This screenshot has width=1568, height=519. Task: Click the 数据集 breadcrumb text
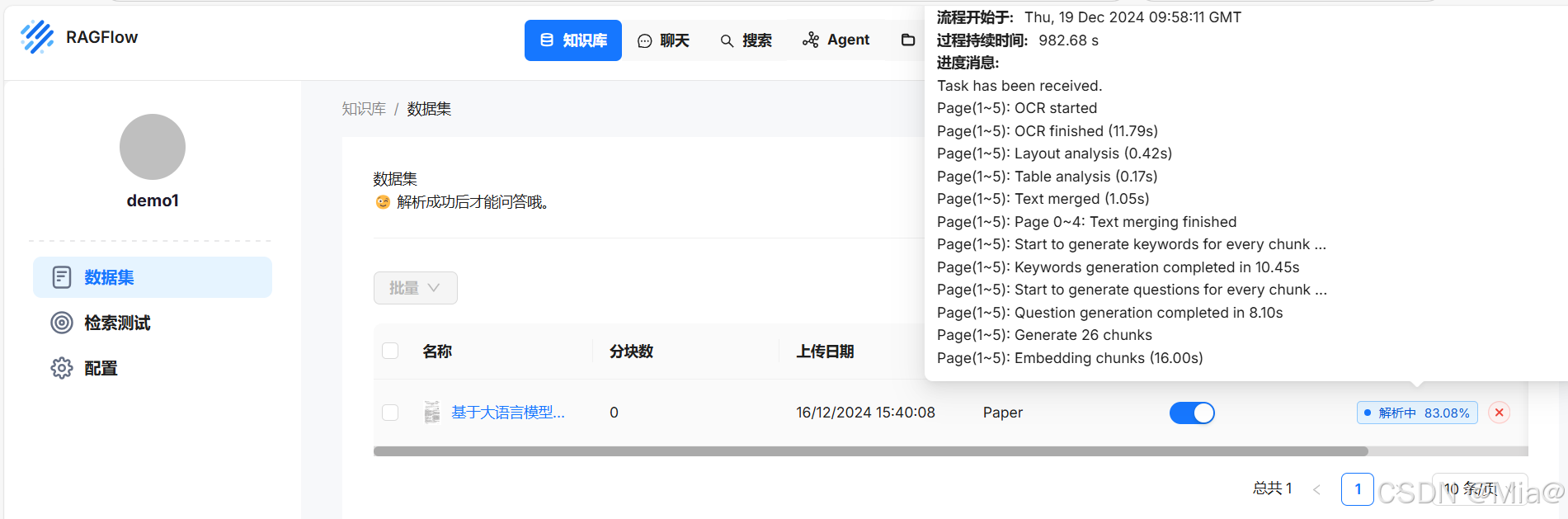(x=429, y=109)
